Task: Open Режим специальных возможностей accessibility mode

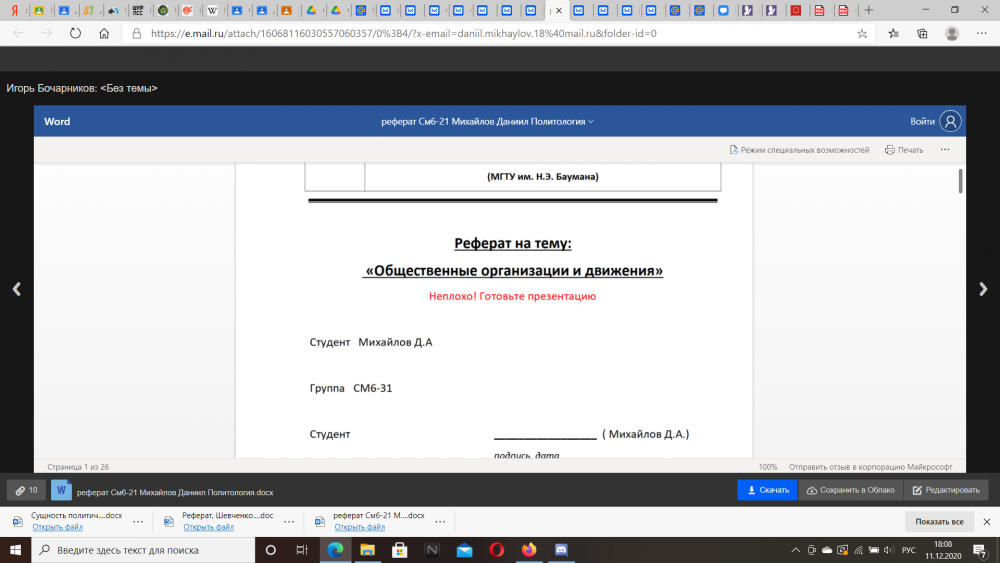Action: coord(799,150)
